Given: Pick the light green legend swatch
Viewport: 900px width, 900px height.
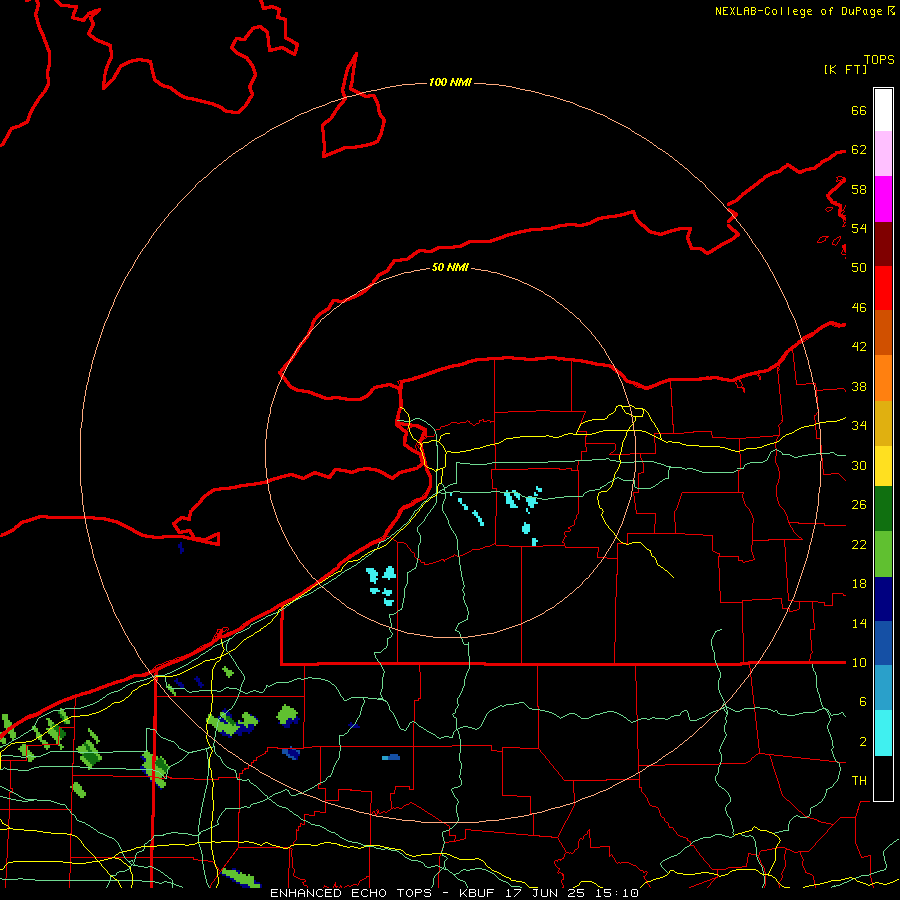Looking at the screenshot, I should point(883,554).
